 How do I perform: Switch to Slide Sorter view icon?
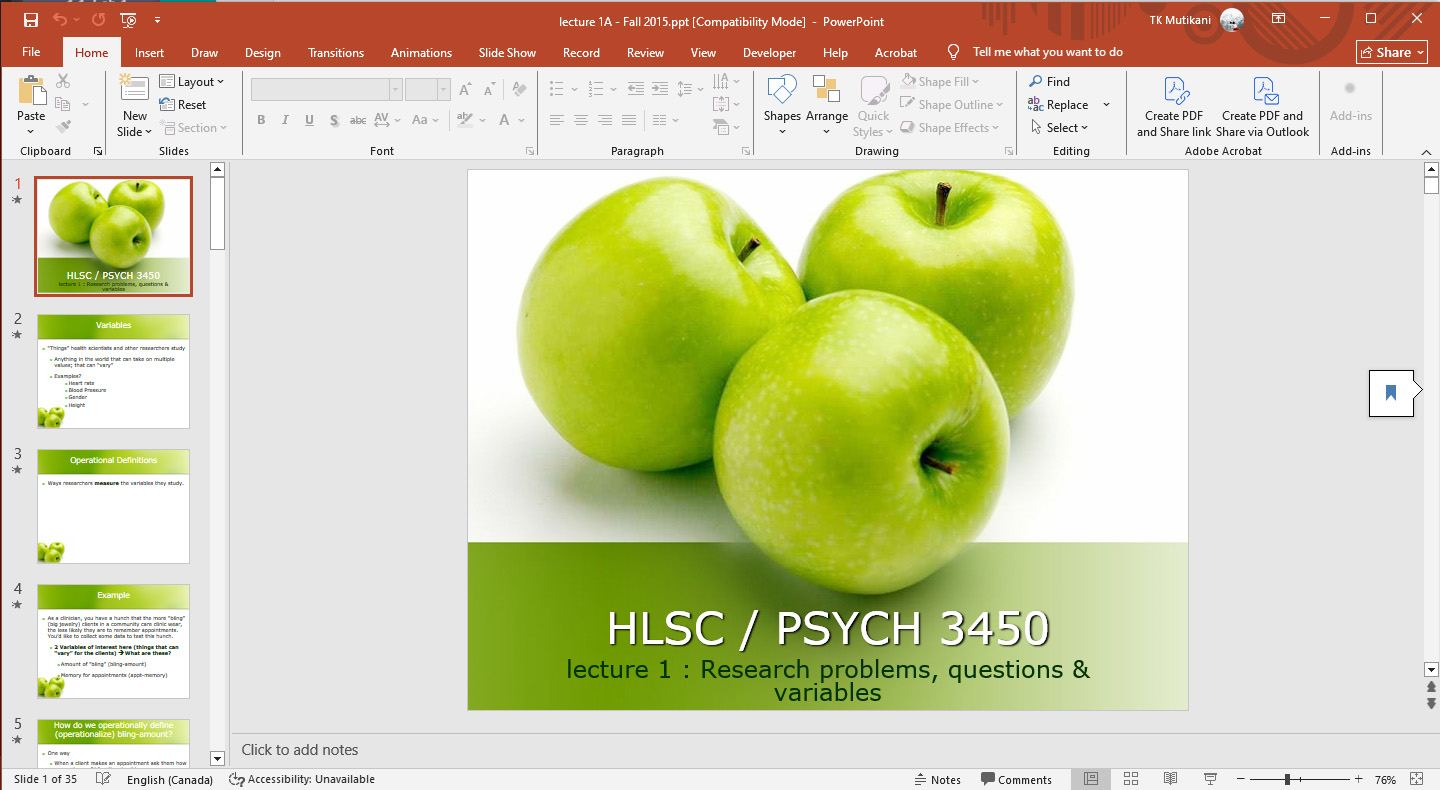tap(1131, 779)
